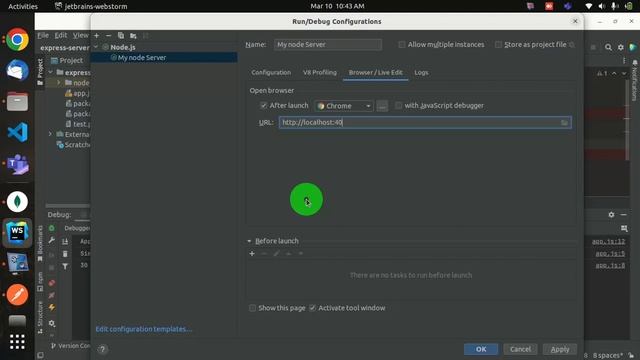Collapse the Before launch section
The image size is (640, 360).
coord(249,241)
